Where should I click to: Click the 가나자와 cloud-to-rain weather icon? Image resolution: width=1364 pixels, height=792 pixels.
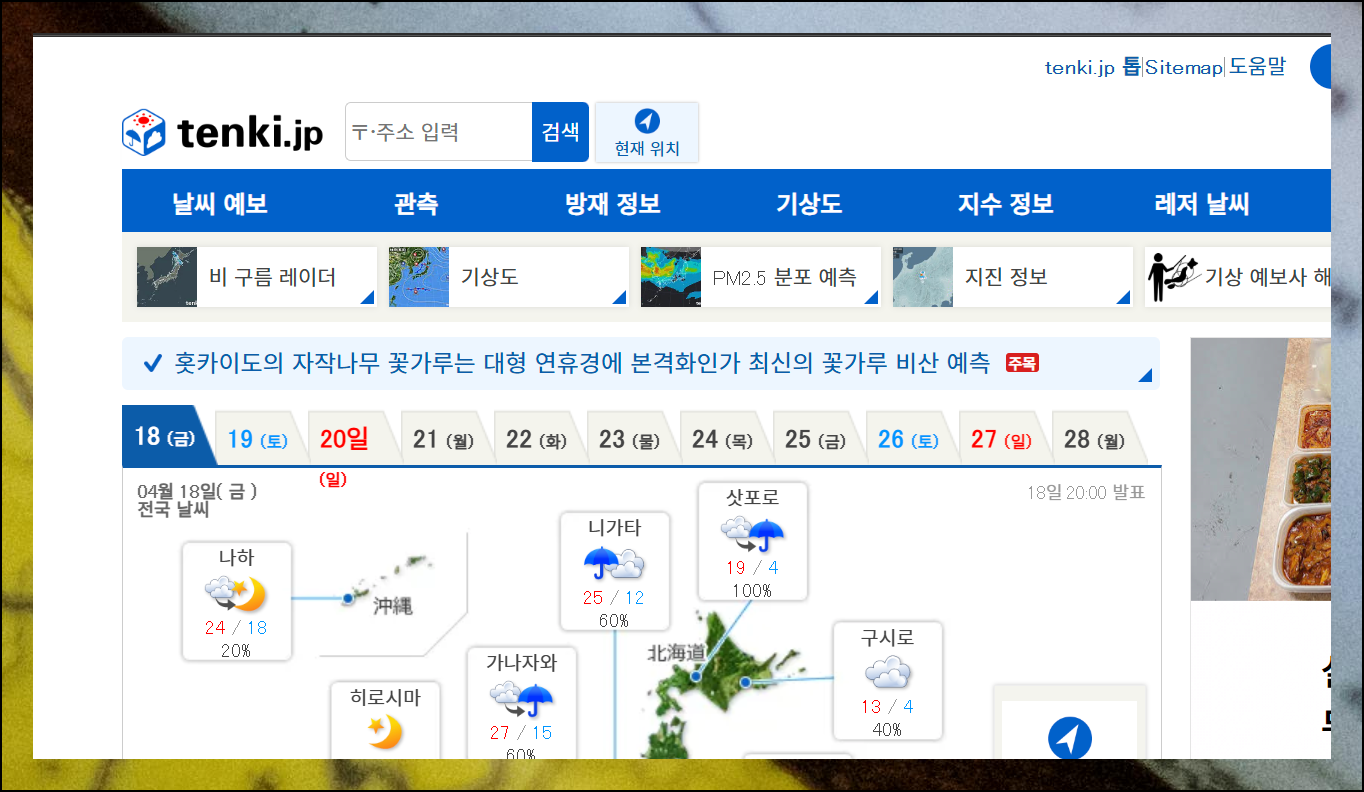521,698
